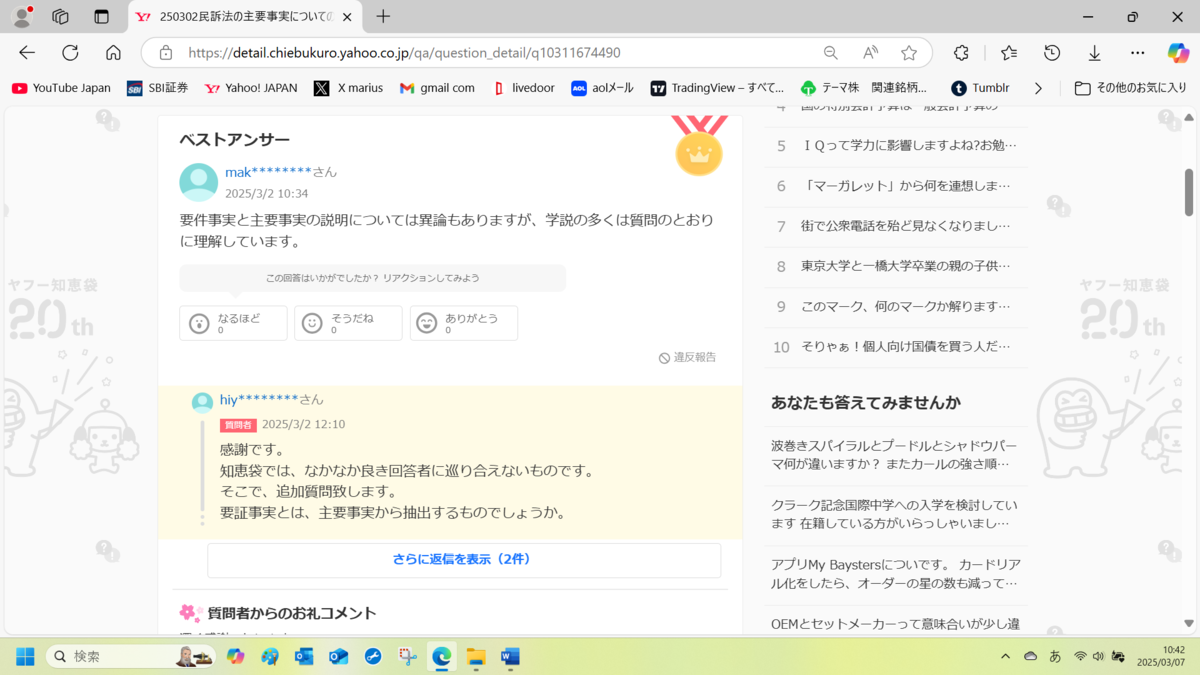
Task: Open mak******** answerer profile avatar
Action: click(x=199, y=182)
